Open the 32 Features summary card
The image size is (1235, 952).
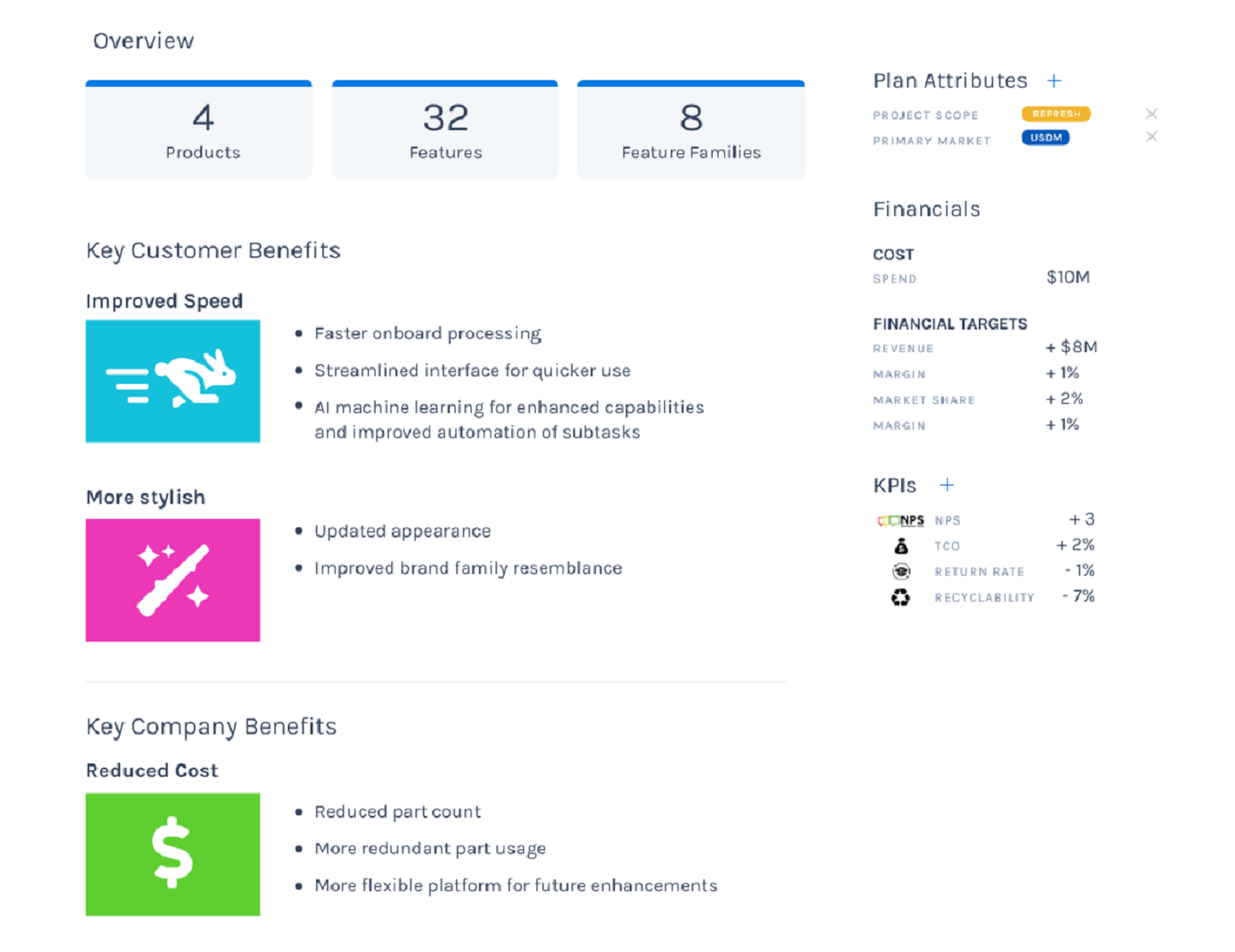click(445, 130)
